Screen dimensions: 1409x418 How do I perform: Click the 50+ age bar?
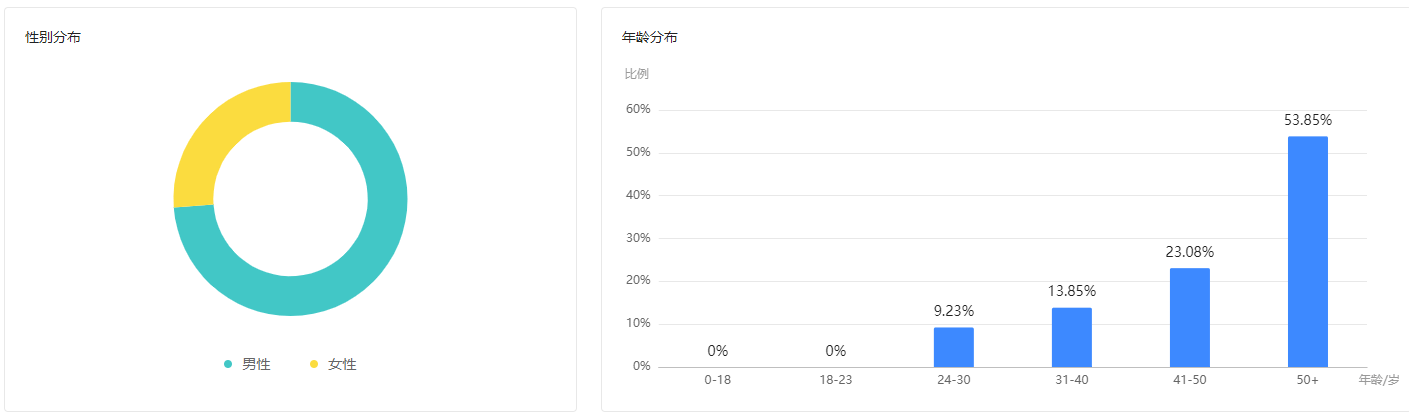click(x=1307, y=252)
